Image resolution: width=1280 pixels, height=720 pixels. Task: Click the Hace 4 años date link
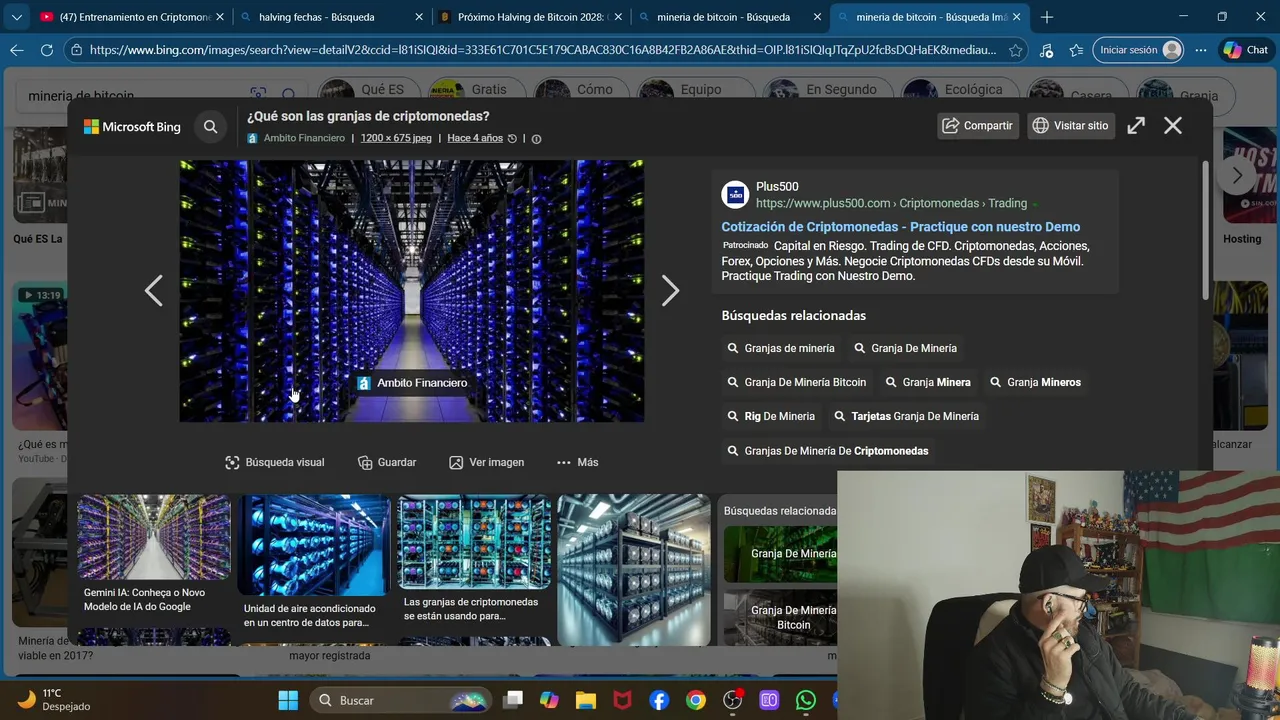(x=475, y=138)
